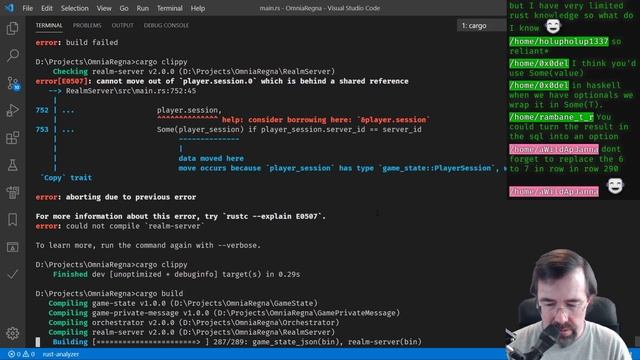The width and height of the screenshot is (640, 360).
Task: Click 'Compiling game-private-message v1.0.0' line
Action: pyautogui.click(x=224, y=313)
